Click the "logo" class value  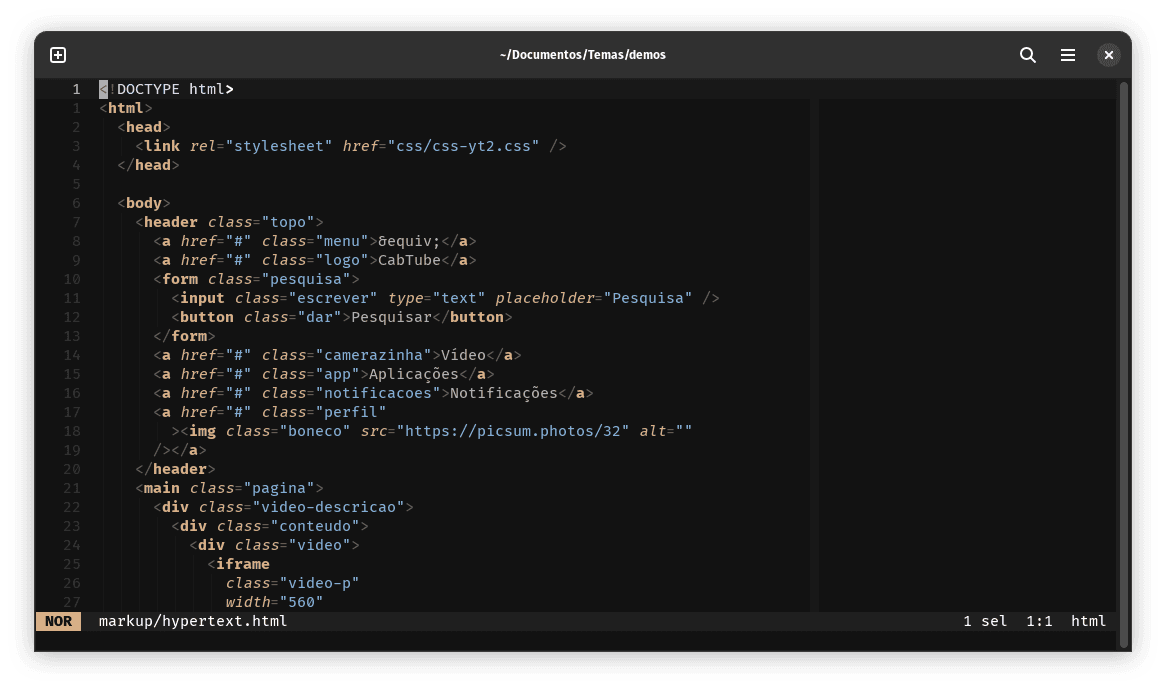[342, 260]
